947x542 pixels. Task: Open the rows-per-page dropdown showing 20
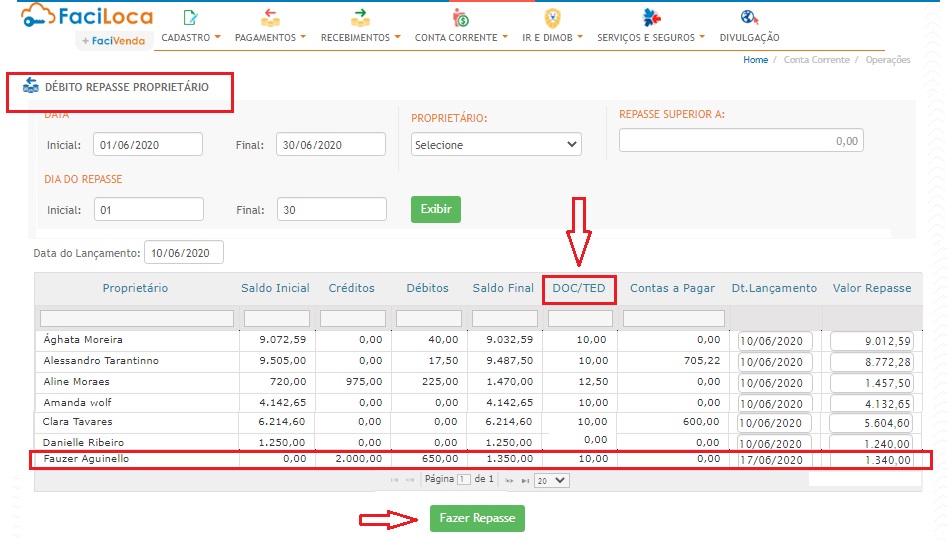551,481
